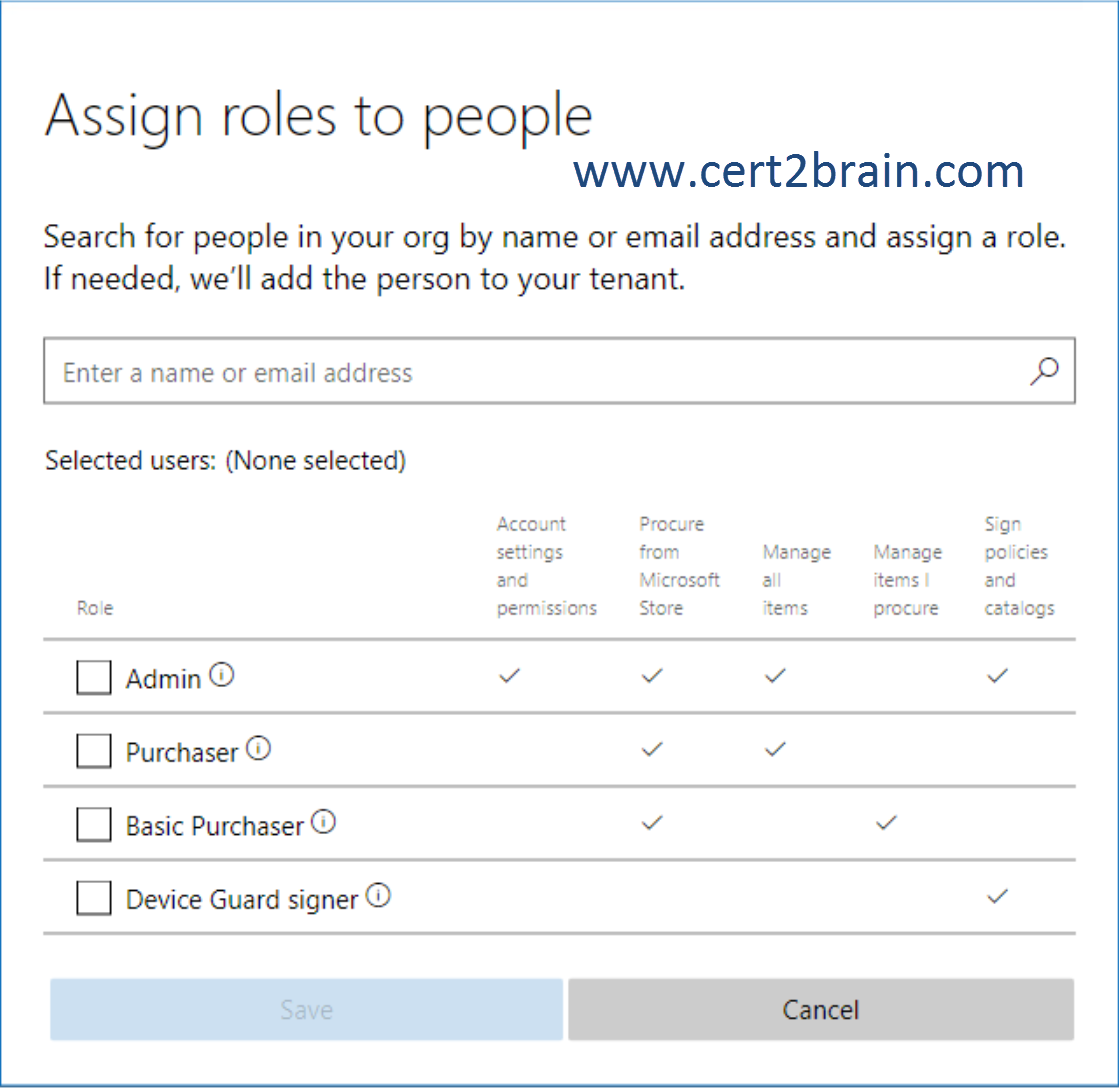Click Device Guard signer's sign policies checkmark

(x=997, y=896)
